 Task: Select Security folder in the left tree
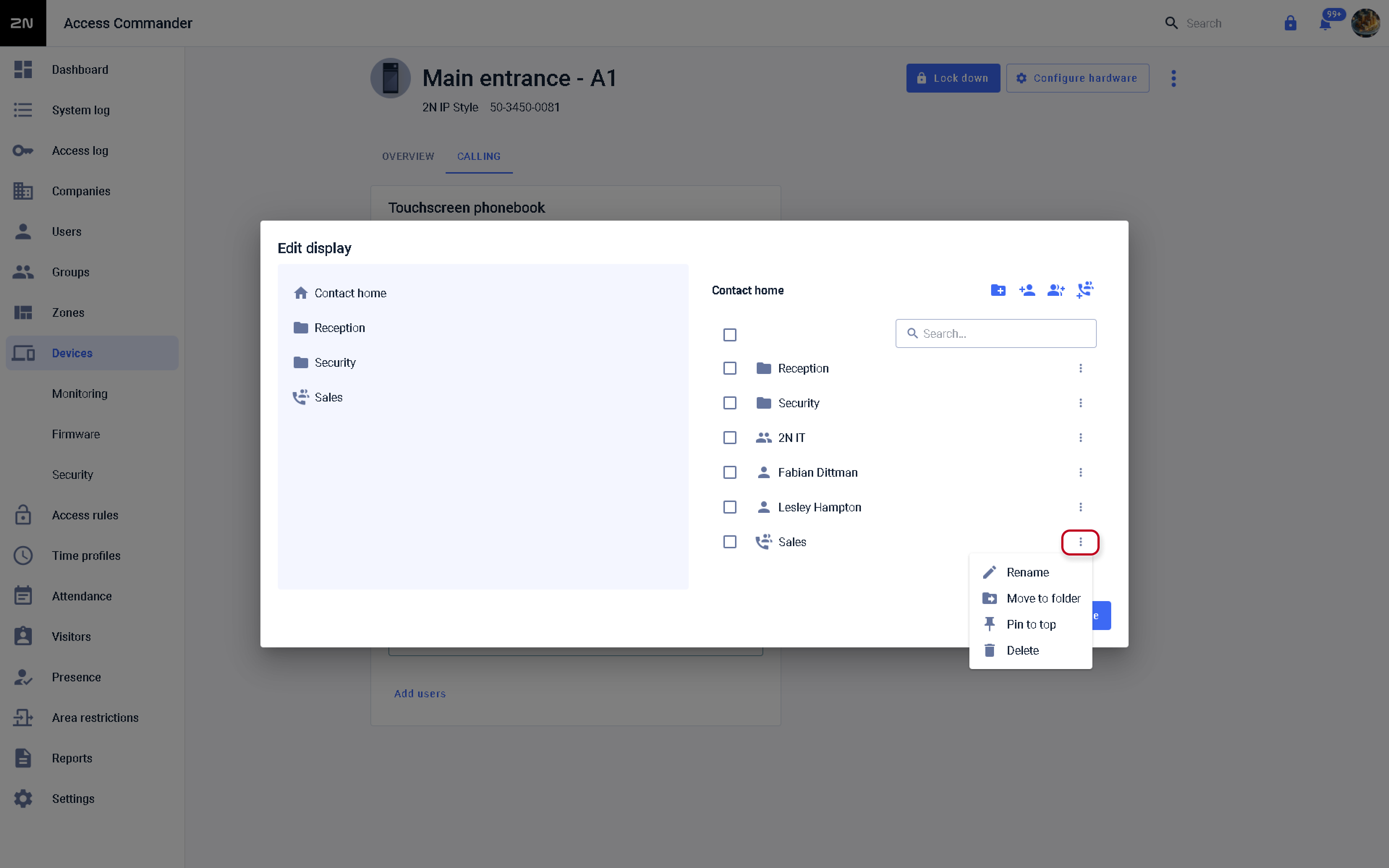324,363
